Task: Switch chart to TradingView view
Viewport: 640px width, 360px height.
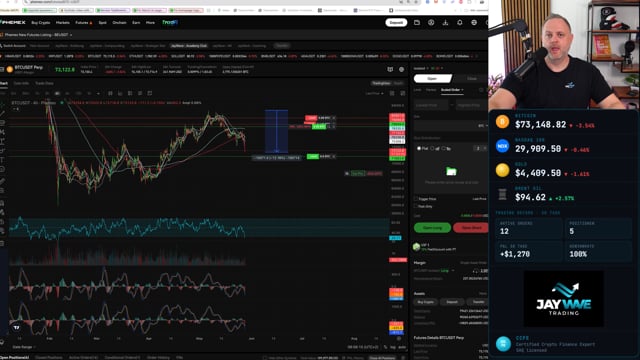Action: (381, 83)
